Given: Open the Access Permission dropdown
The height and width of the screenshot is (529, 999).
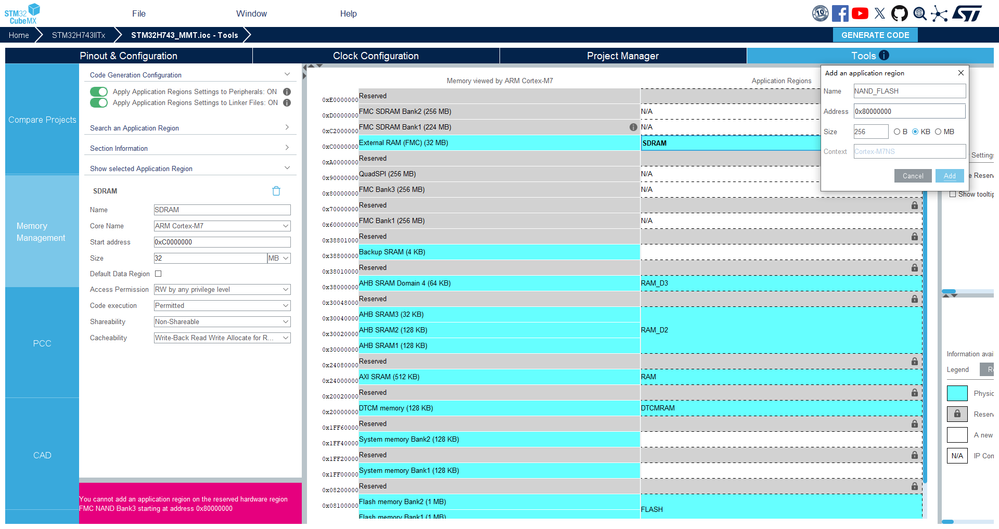Looking at the screenshot, I should (222, 289).
